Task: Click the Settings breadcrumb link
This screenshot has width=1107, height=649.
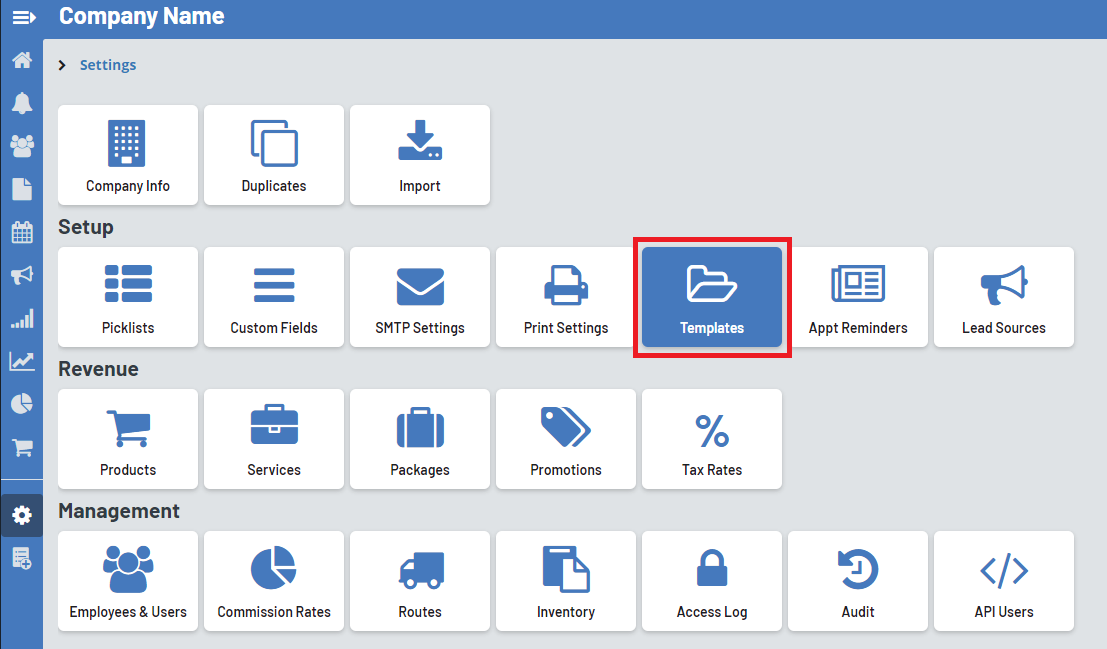Action: (x=108, y=65)
